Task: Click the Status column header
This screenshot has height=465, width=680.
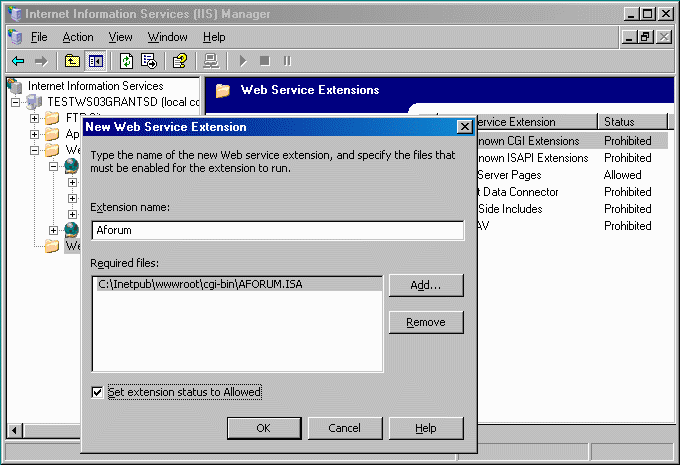Action: click(x=632, y=122)
